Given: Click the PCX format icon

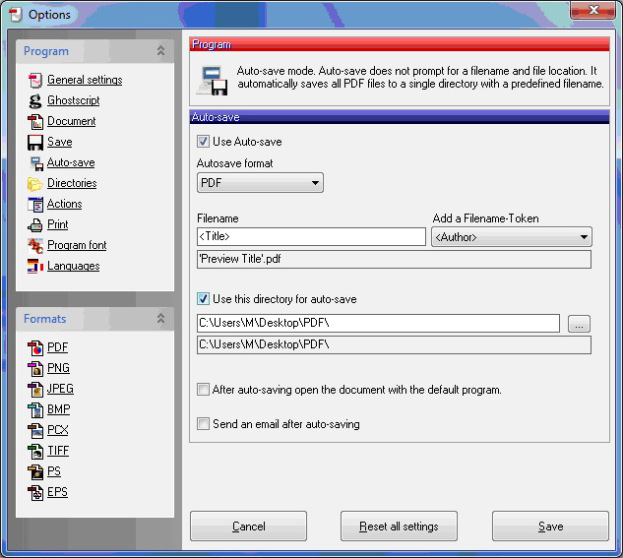Looking at the screenshot, I should 35,430.
